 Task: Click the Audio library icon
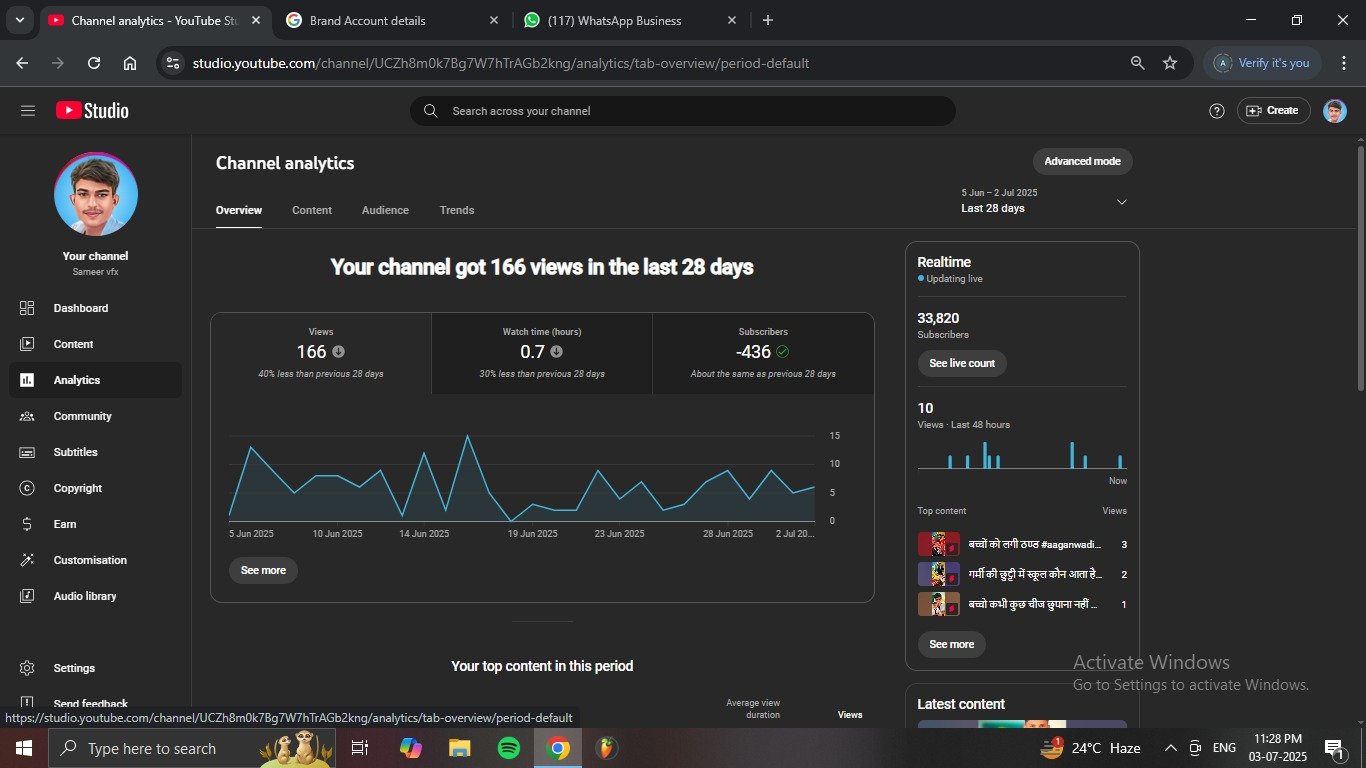coord(27,596)
